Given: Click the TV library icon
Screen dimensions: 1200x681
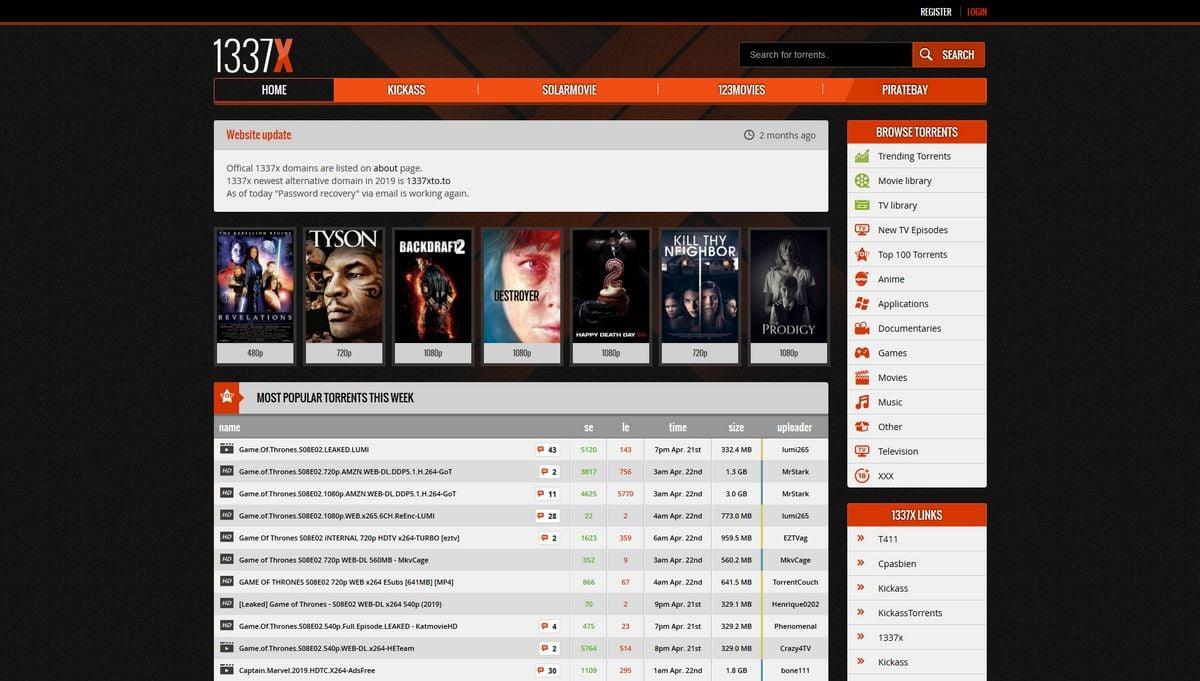Looking at the screenshot, I should [861, 205].
